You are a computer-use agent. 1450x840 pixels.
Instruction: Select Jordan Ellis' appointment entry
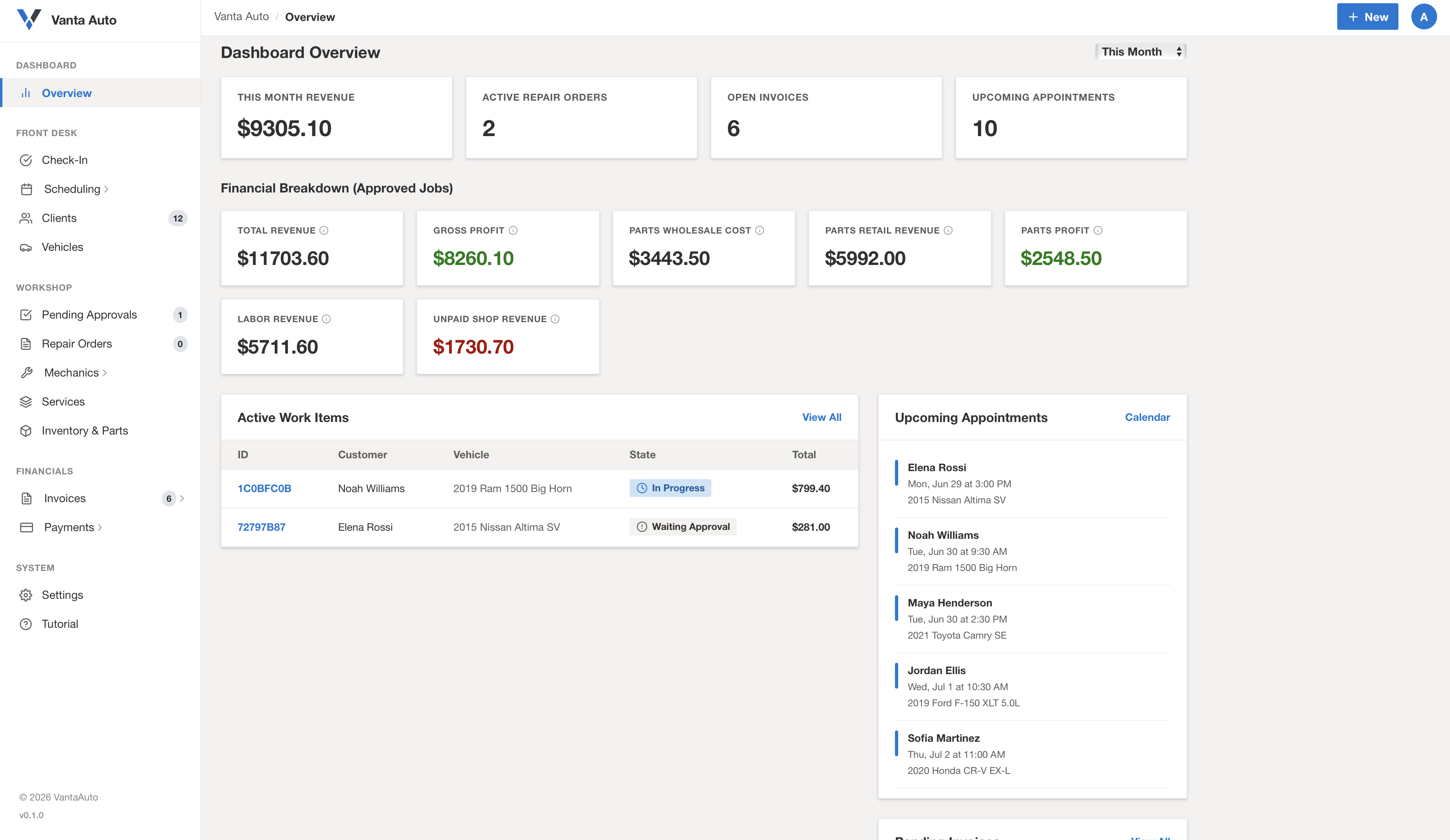[x=1033, y=687]
